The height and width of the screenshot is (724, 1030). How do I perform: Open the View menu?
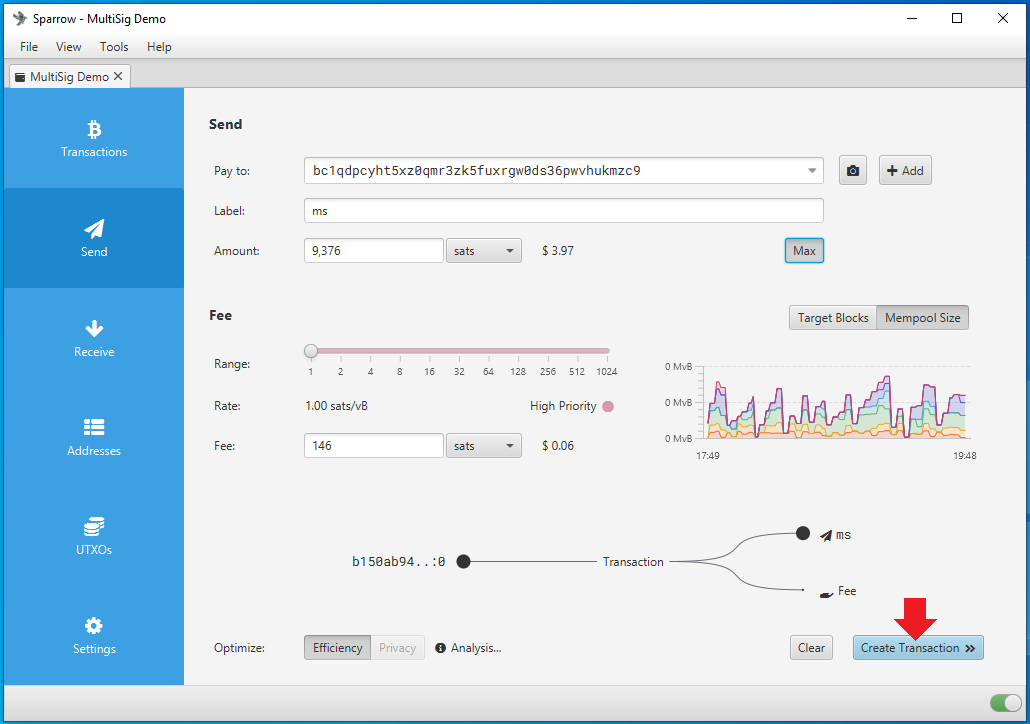68,47
